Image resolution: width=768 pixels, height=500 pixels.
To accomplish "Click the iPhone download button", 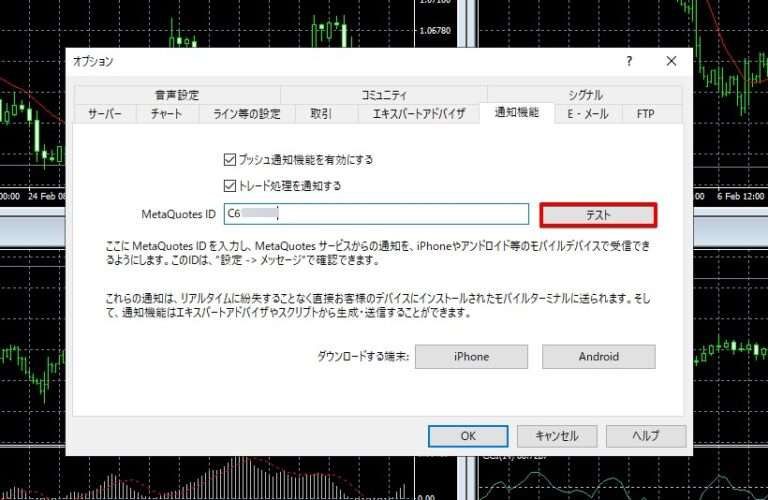I will 471,357.
